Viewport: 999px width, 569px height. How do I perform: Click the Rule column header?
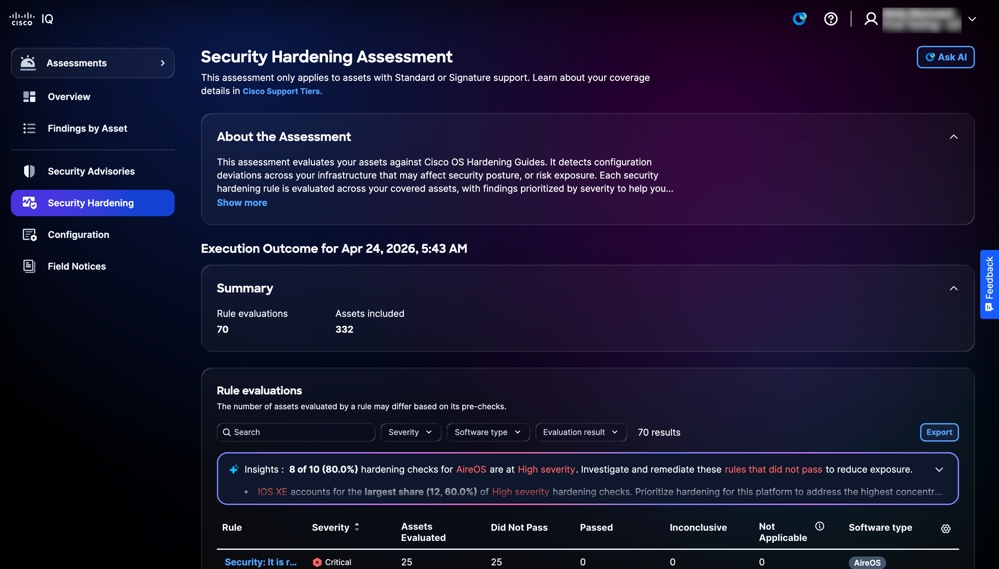(x=232, y=528)
